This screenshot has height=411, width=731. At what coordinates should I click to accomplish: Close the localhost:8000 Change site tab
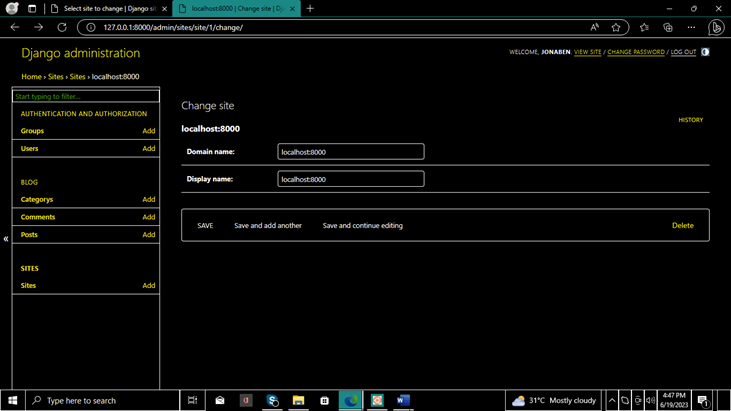point(292,8)
